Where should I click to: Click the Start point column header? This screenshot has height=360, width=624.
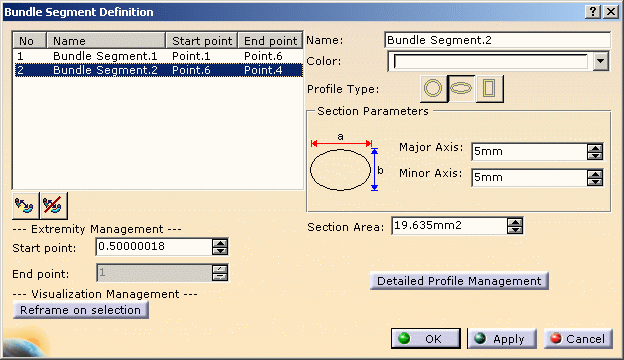tap(202, 41)
